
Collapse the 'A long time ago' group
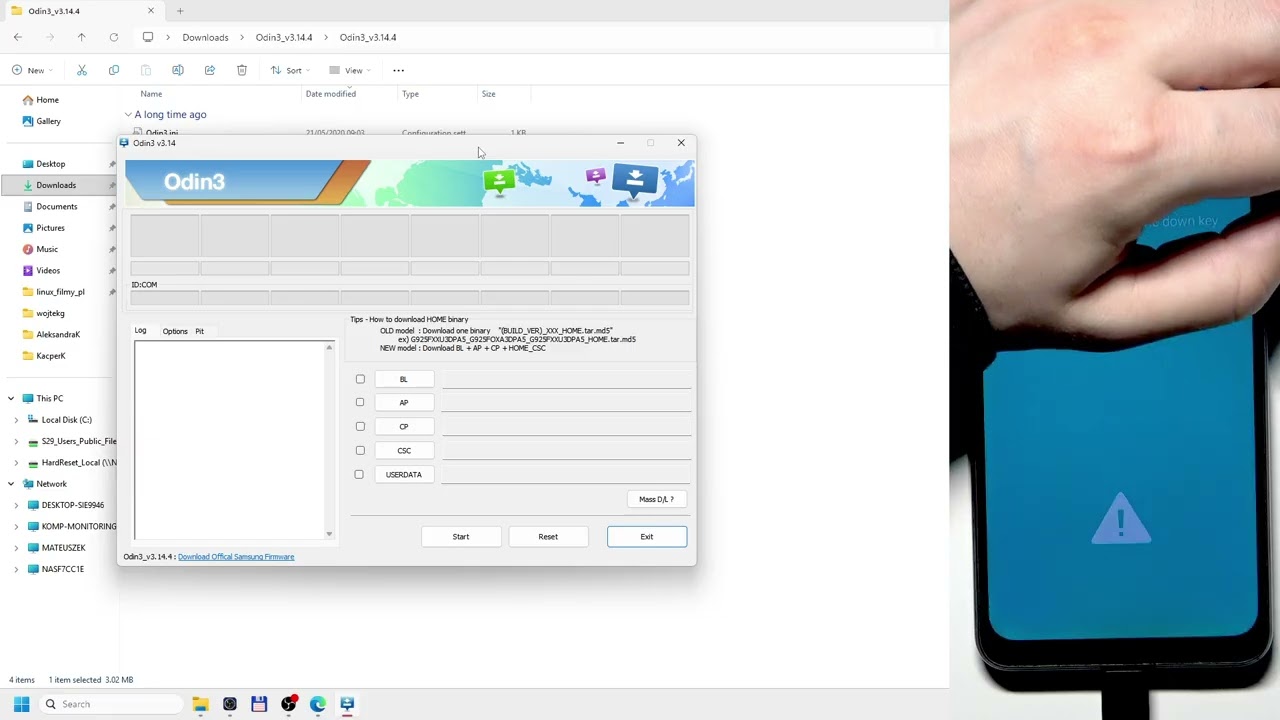pos(128,115)
